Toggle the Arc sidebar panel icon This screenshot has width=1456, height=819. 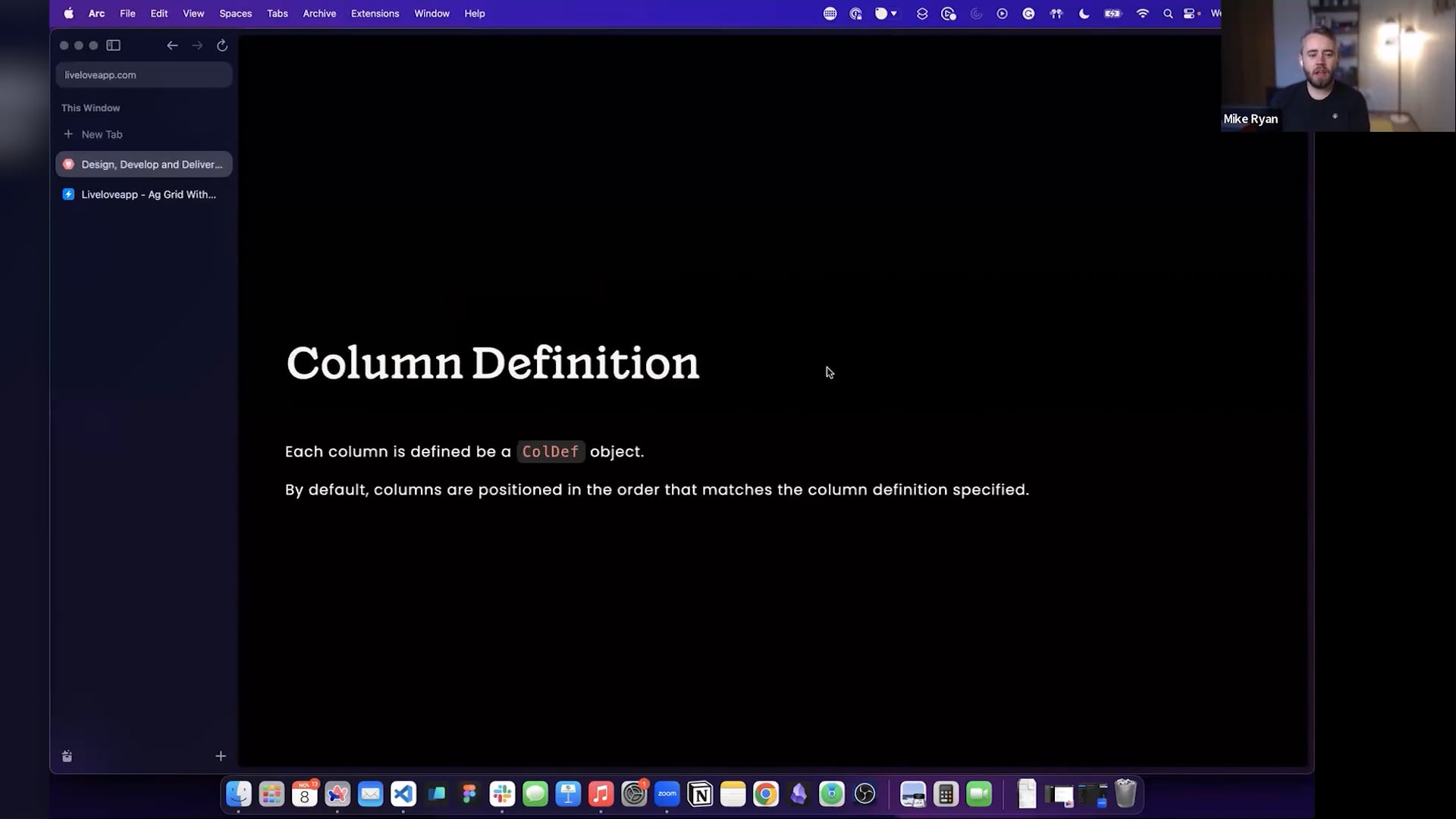[x=114, y=45]
